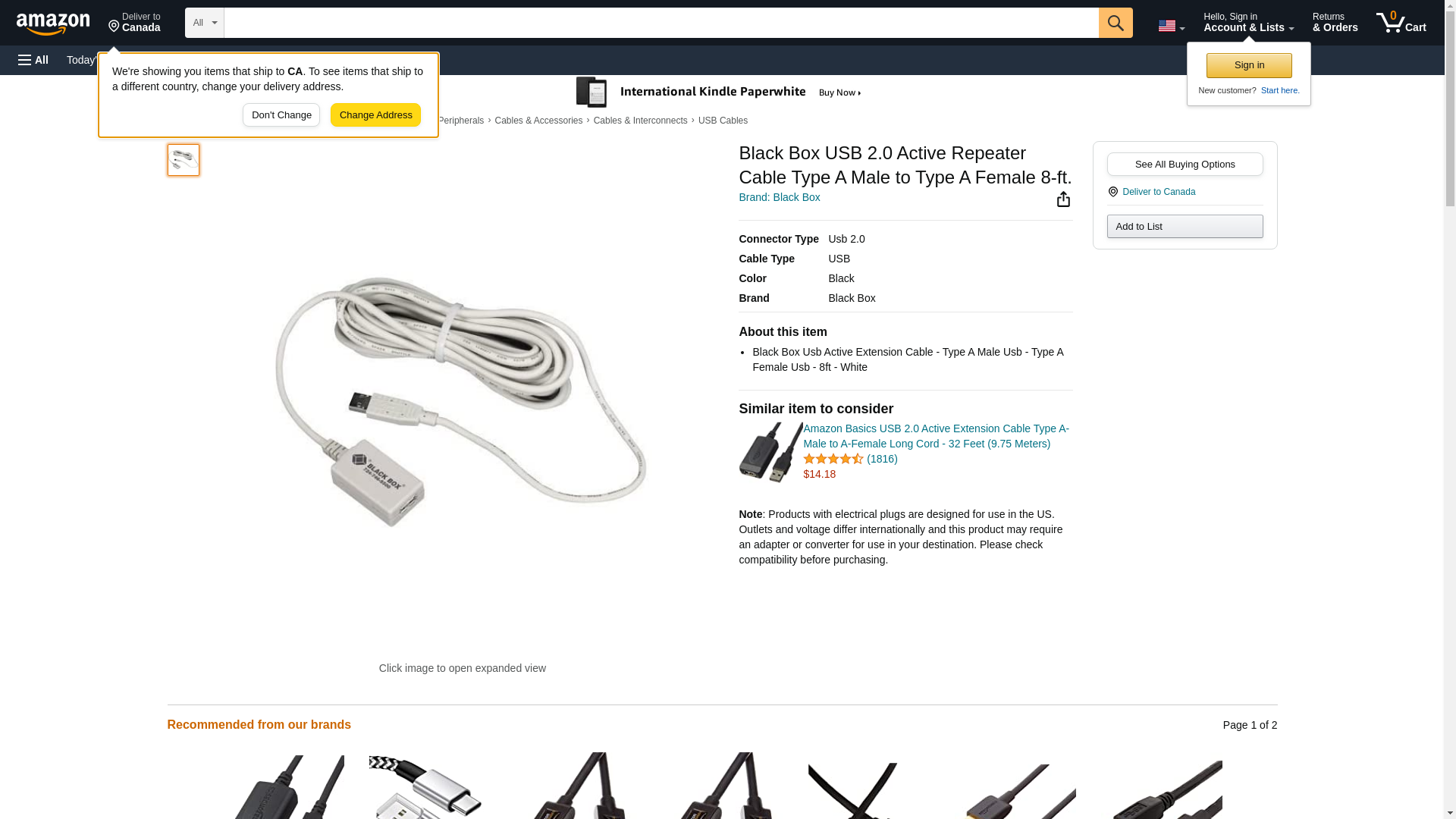Click the Amazon logo

pos(53,24)
